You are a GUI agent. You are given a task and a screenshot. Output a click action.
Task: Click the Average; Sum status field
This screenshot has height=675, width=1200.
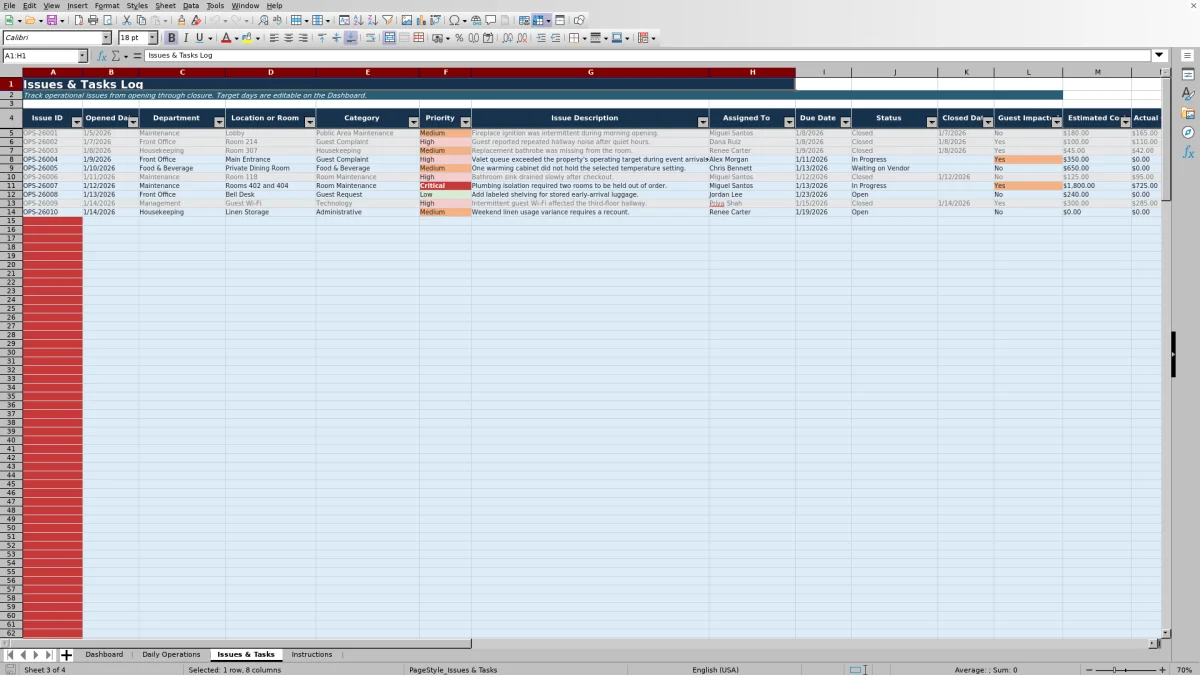(986, 670)
